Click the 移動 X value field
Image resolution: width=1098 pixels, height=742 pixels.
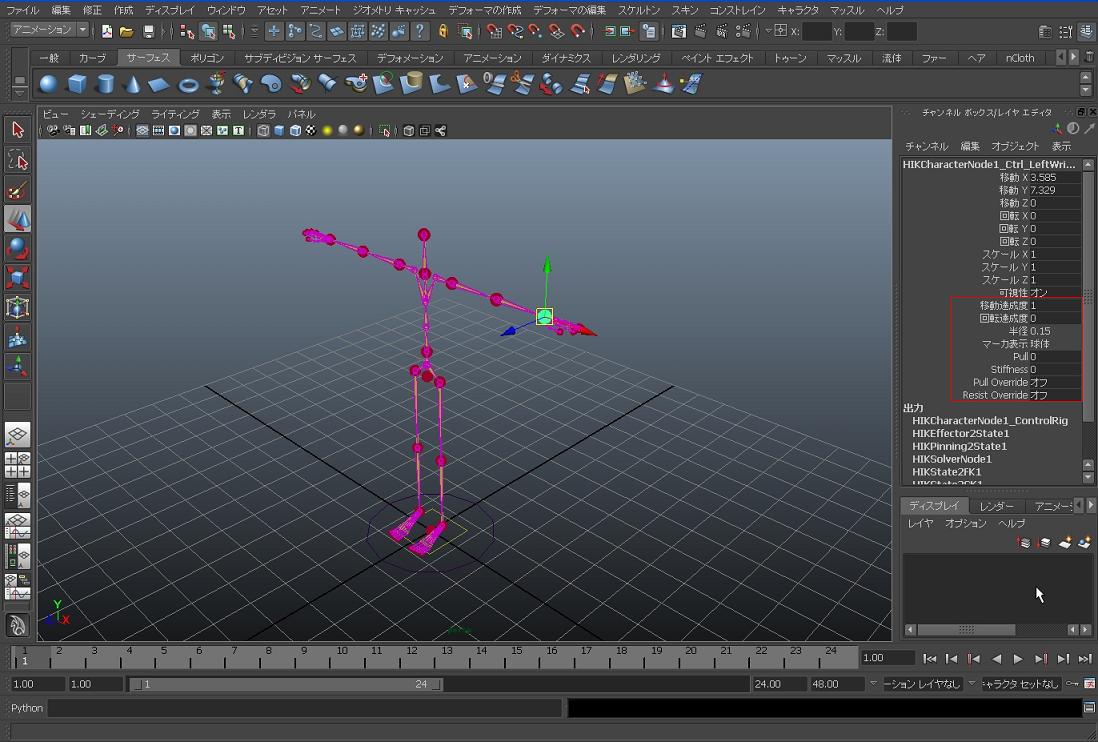[x=1054, y=178]
